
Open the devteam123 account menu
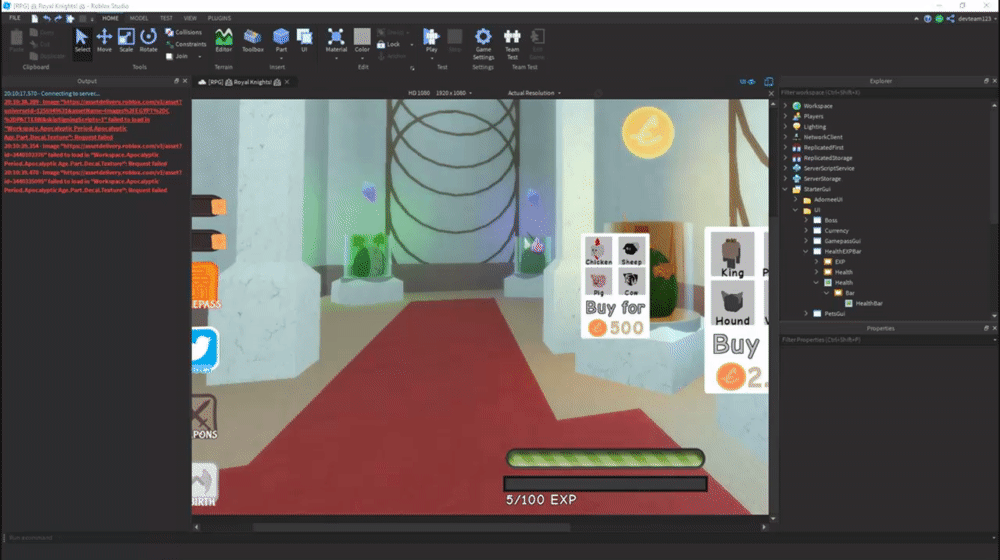[x=977, y=18]
